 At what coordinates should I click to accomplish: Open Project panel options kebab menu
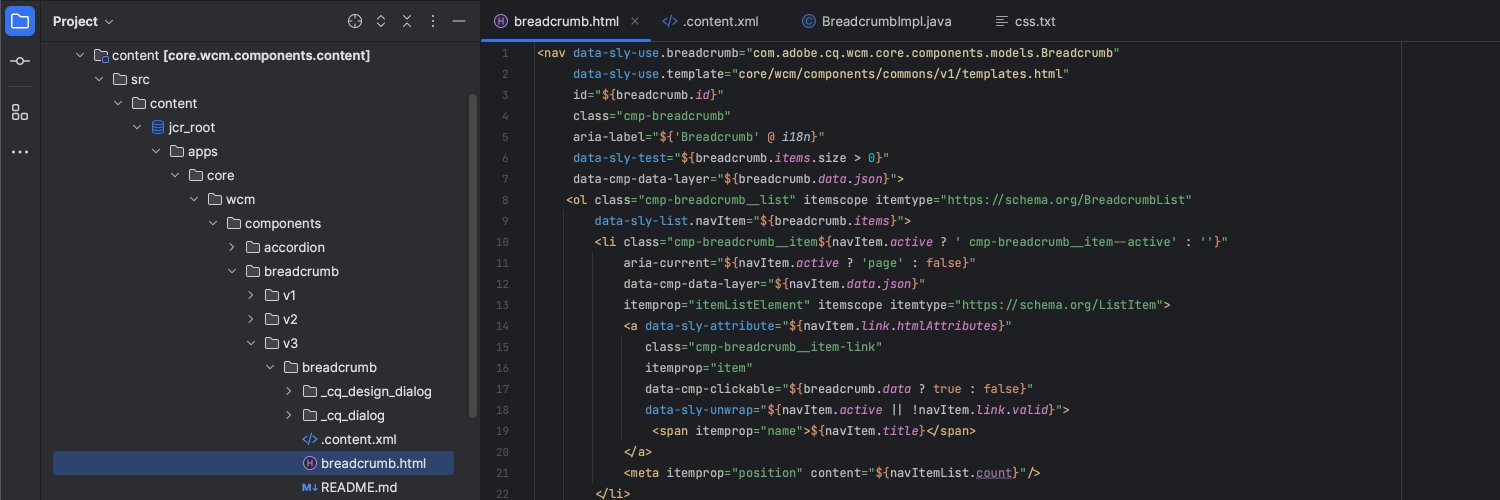click(433, 21)
